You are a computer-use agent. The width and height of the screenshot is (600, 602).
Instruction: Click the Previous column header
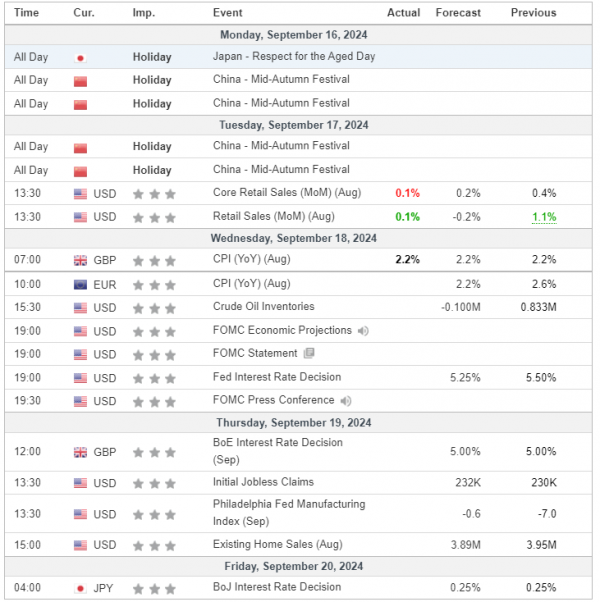click(533, 13)
